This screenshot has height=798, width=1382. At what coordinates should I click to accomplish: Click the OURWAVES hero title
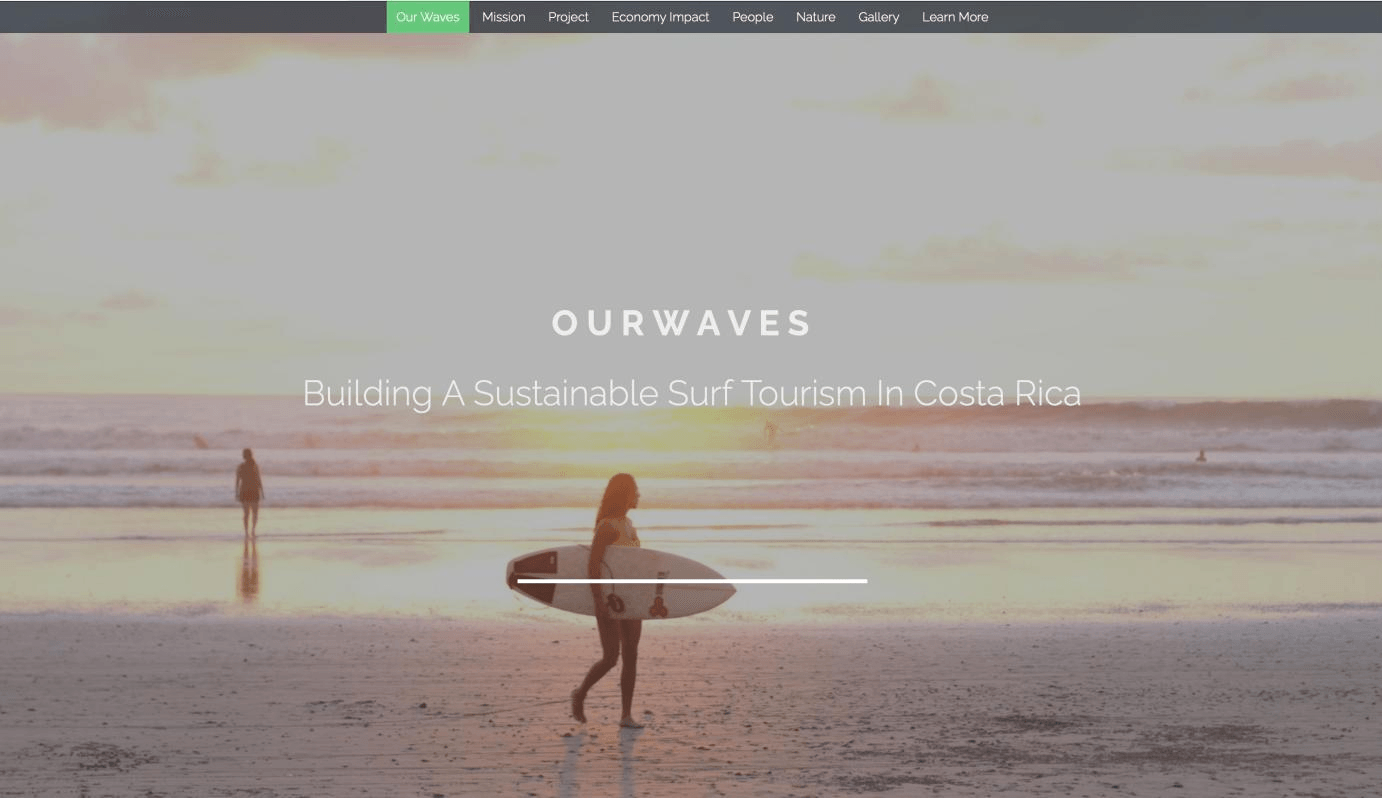pyautogui.click(x=683, y=323)
